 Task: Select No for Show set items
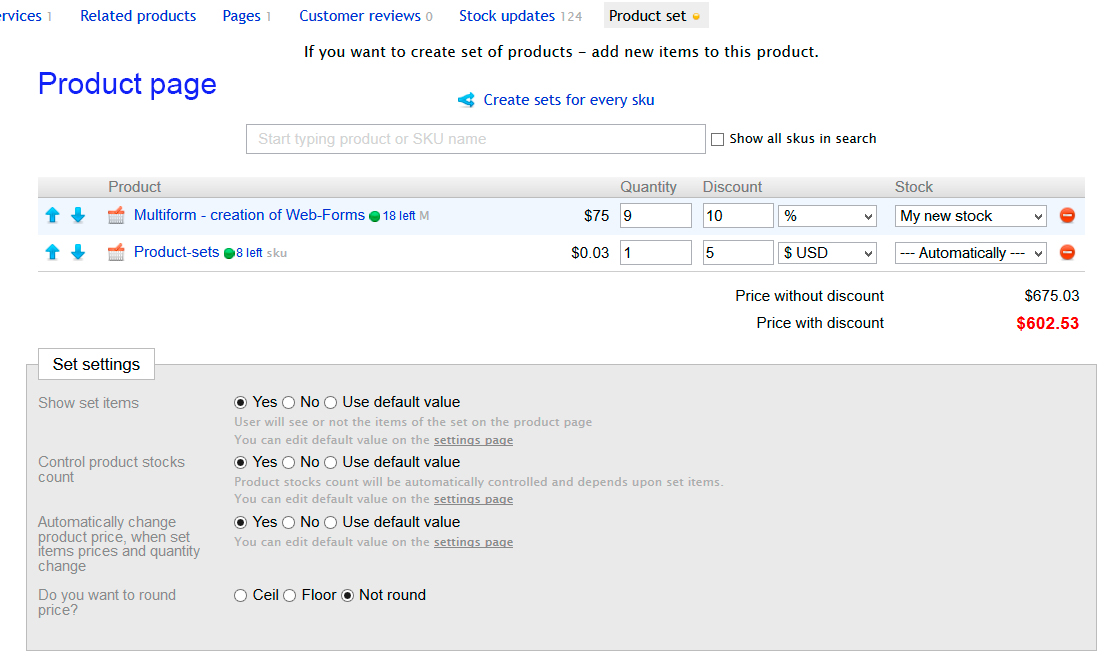[289, 403]
